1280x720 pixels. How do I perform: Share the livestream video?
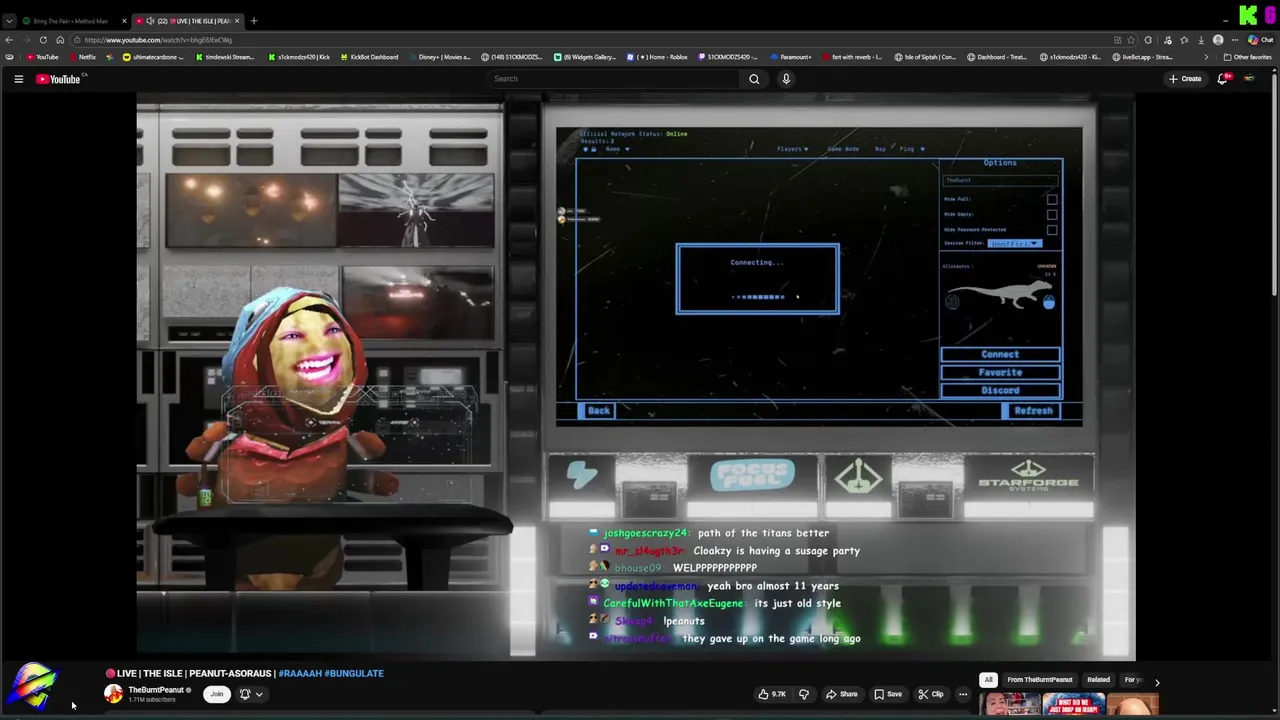click(x=841, y=694)
